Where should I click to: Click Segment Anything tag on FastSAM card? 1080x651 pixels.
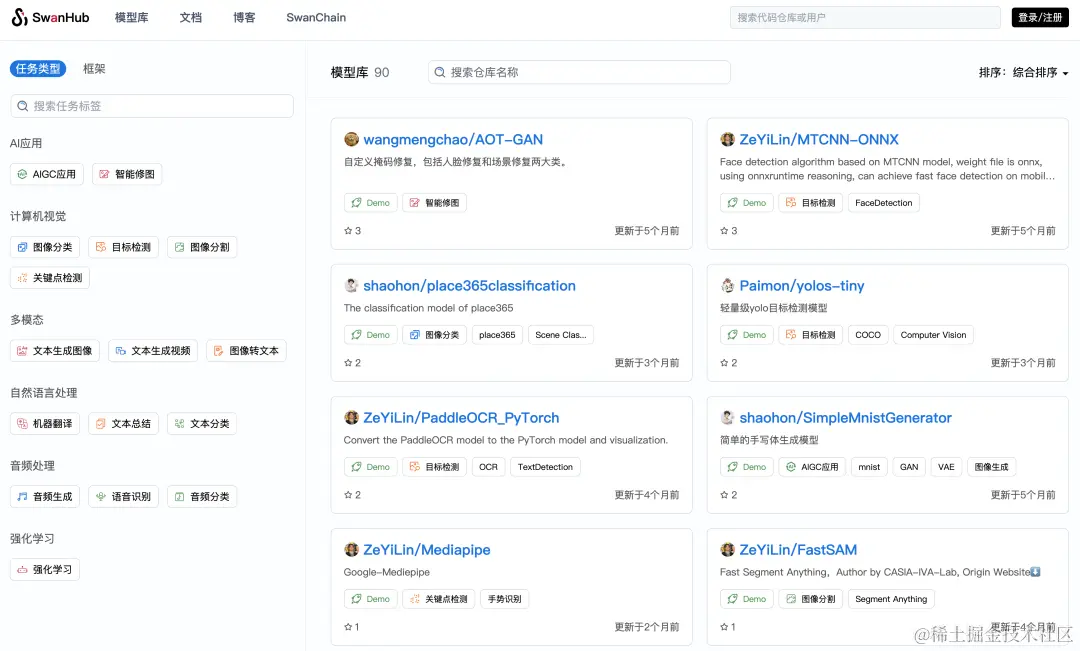click(891, 599)
